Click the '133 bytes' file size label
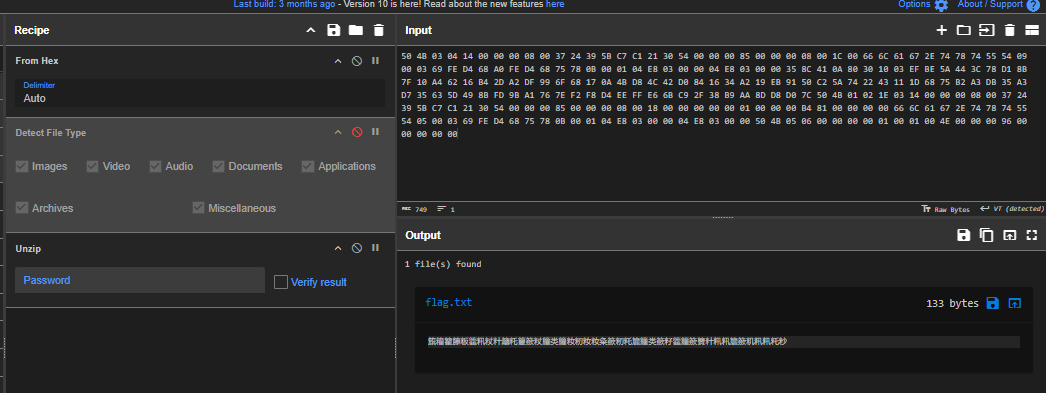Image resolution: width=1046 pixels, height=393 pixels. (952, 303)
